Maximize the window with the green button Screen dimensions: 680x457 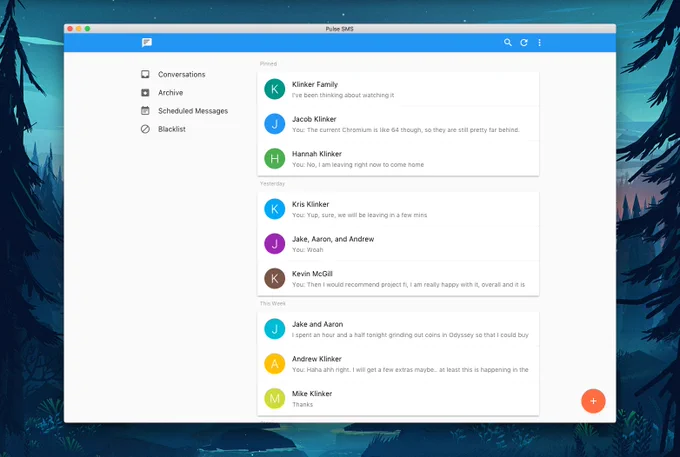coord(87,29)
